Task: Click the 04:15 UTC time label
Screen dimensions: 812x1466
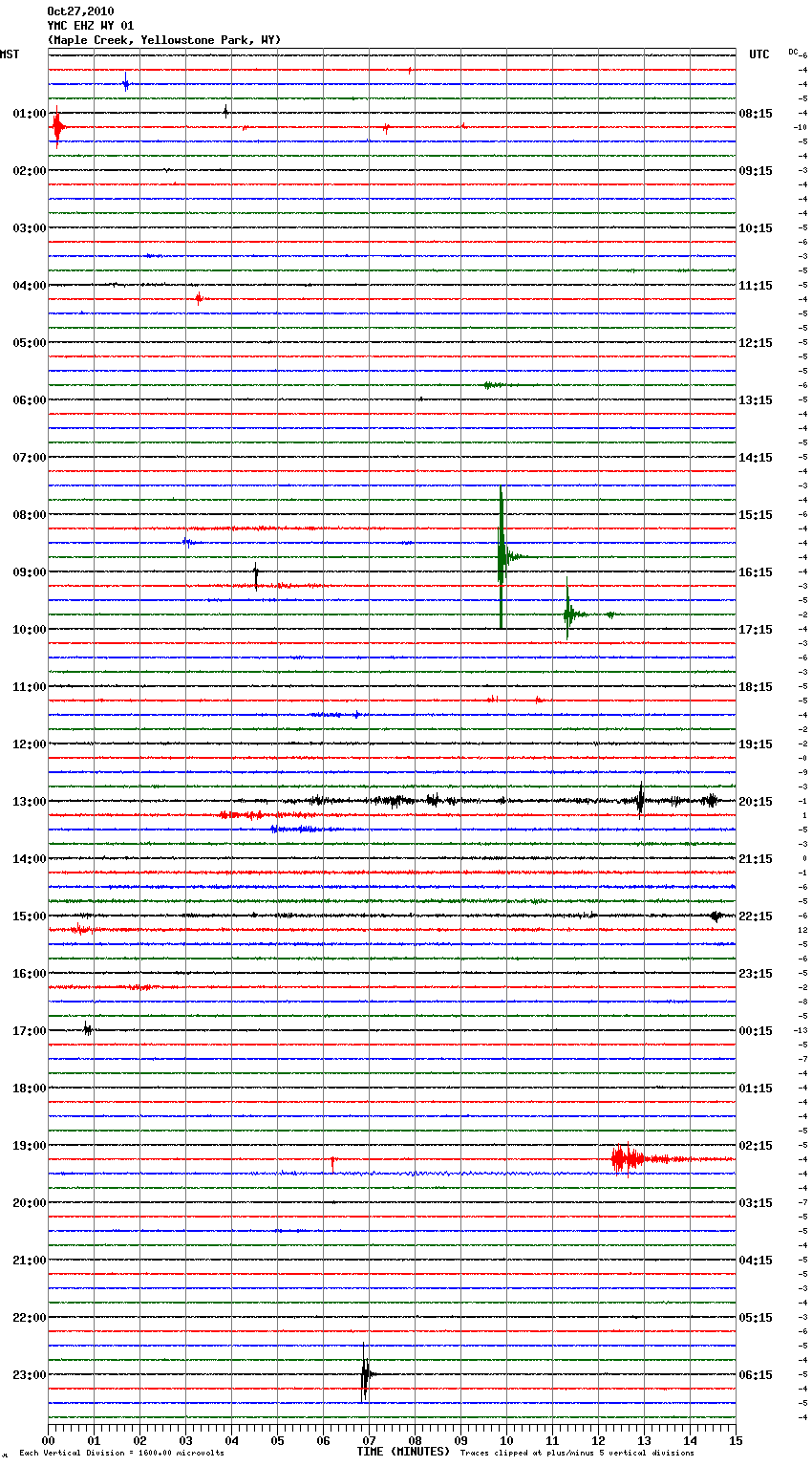Action: (x=756, y=1261)
